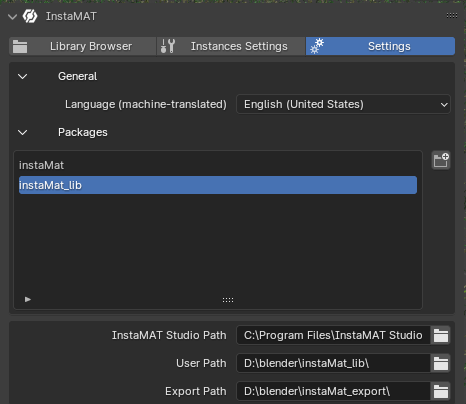Click the add package folder icon
Screen dimensions: 466x404
coord(441,160)
